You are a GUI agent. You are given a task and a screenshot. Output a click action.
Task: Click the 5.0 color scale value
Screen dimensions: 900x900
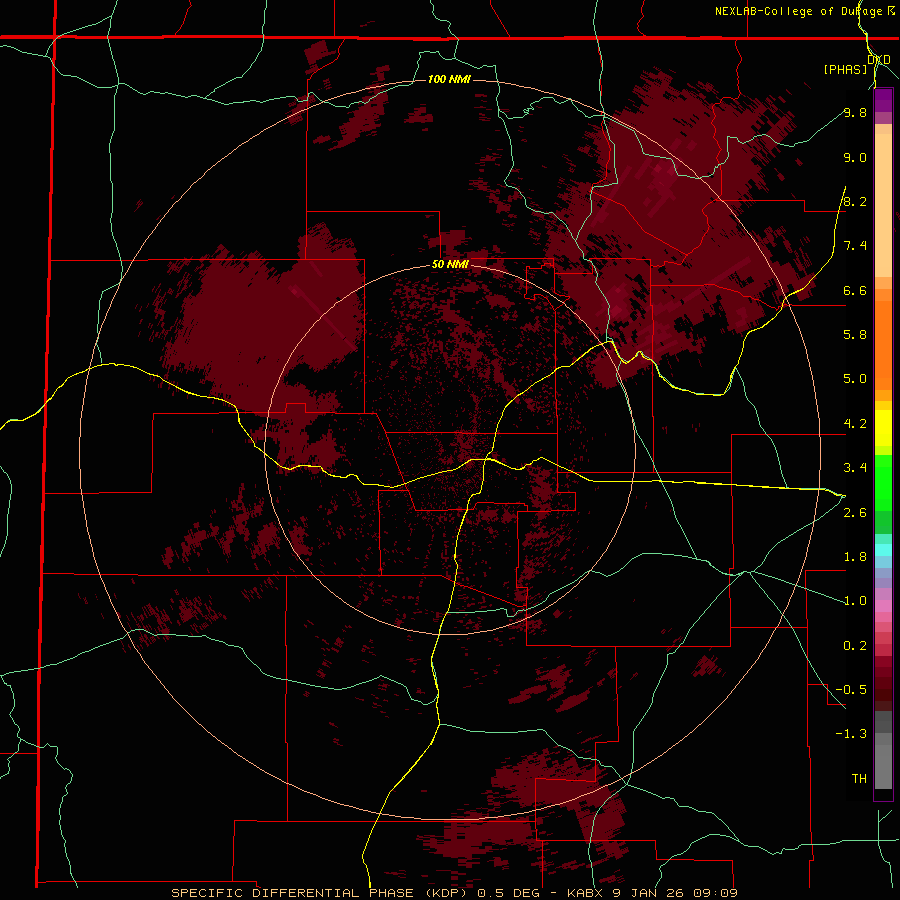(x=855, y=379)
